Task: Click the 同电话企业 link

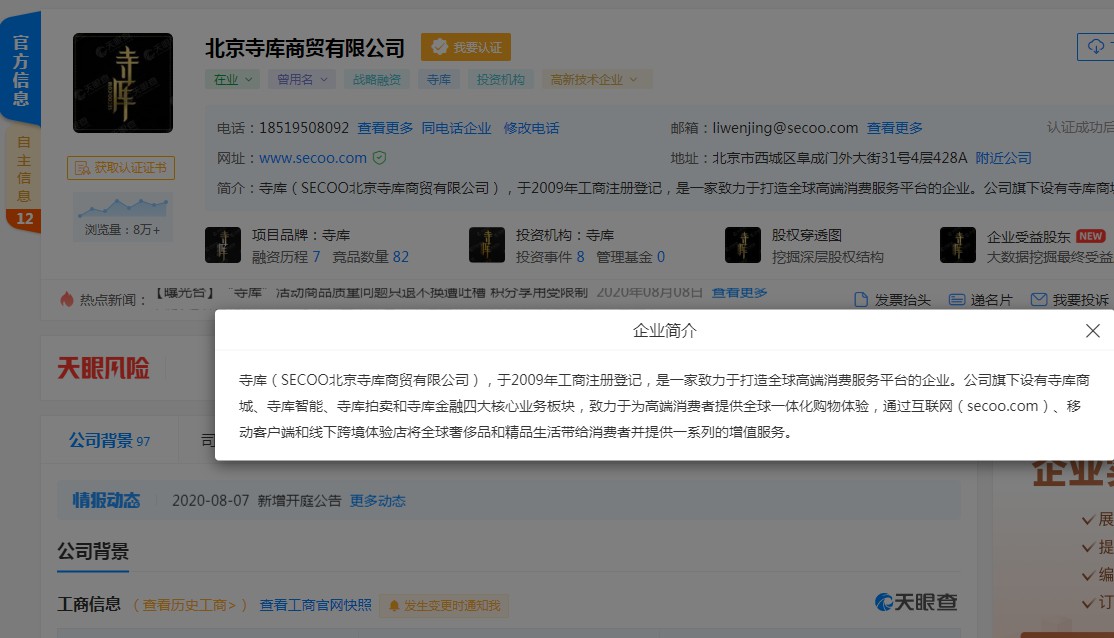Action: [x=456, y=128]
